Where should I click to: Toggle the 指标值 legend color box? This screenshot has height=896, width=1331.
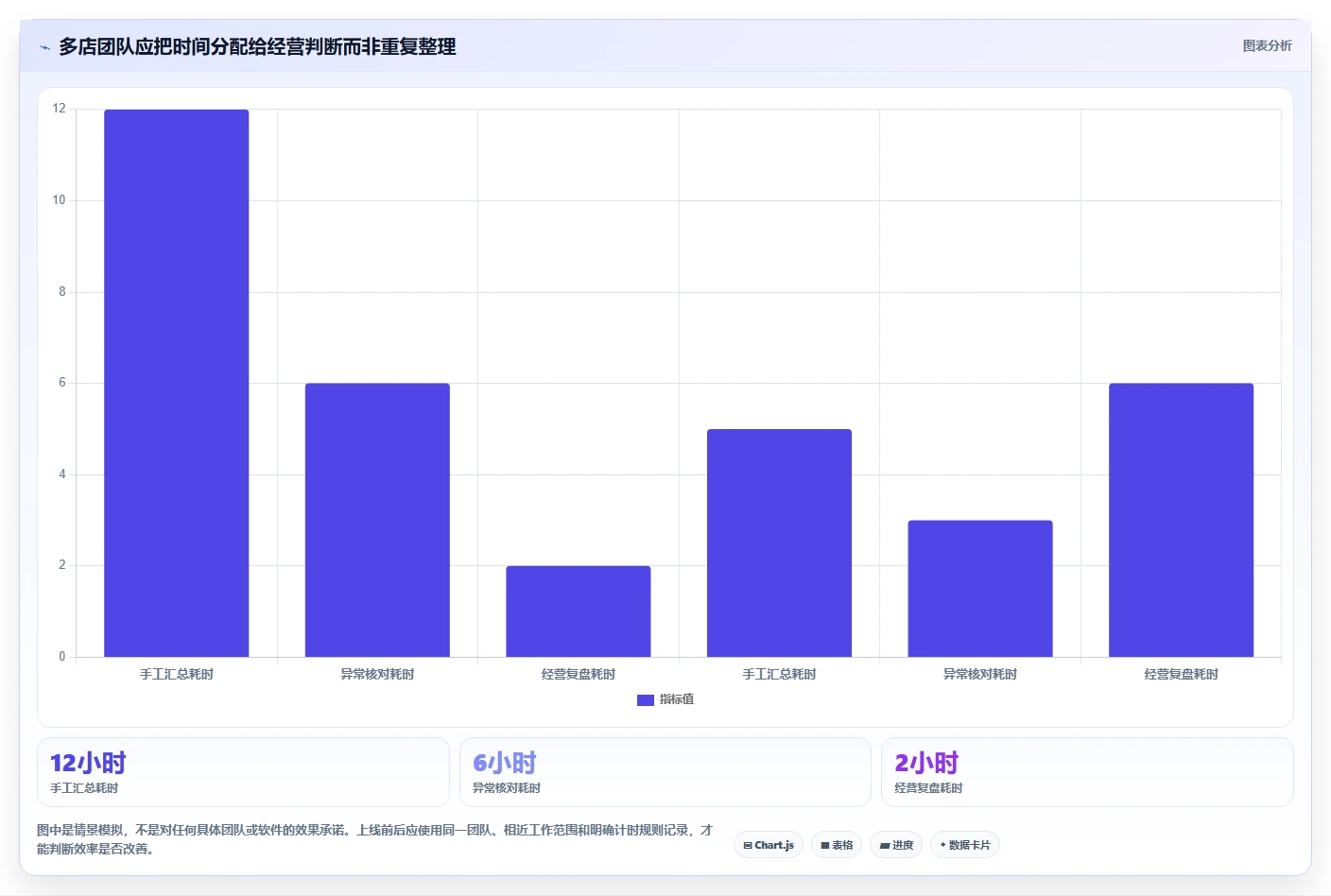(x=646, y=699)
